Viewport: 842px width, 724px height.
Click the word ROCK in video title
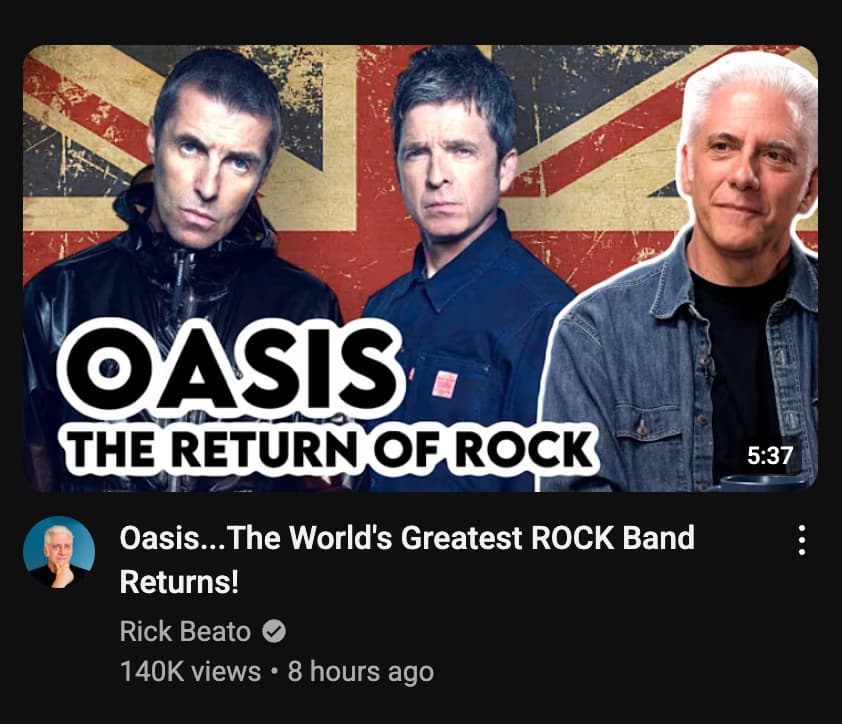[x=572, y=538]
